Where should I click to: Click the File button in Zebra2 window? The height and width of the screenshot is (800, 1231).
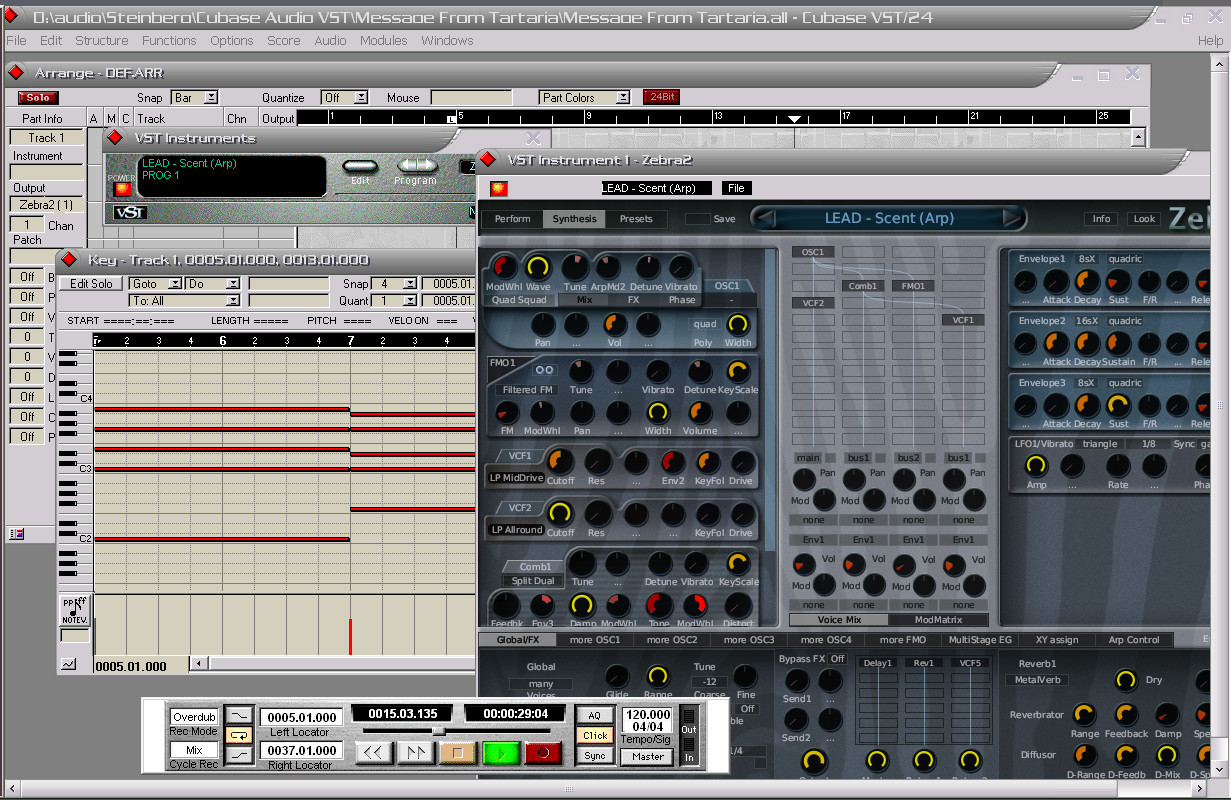click(736, 188)
